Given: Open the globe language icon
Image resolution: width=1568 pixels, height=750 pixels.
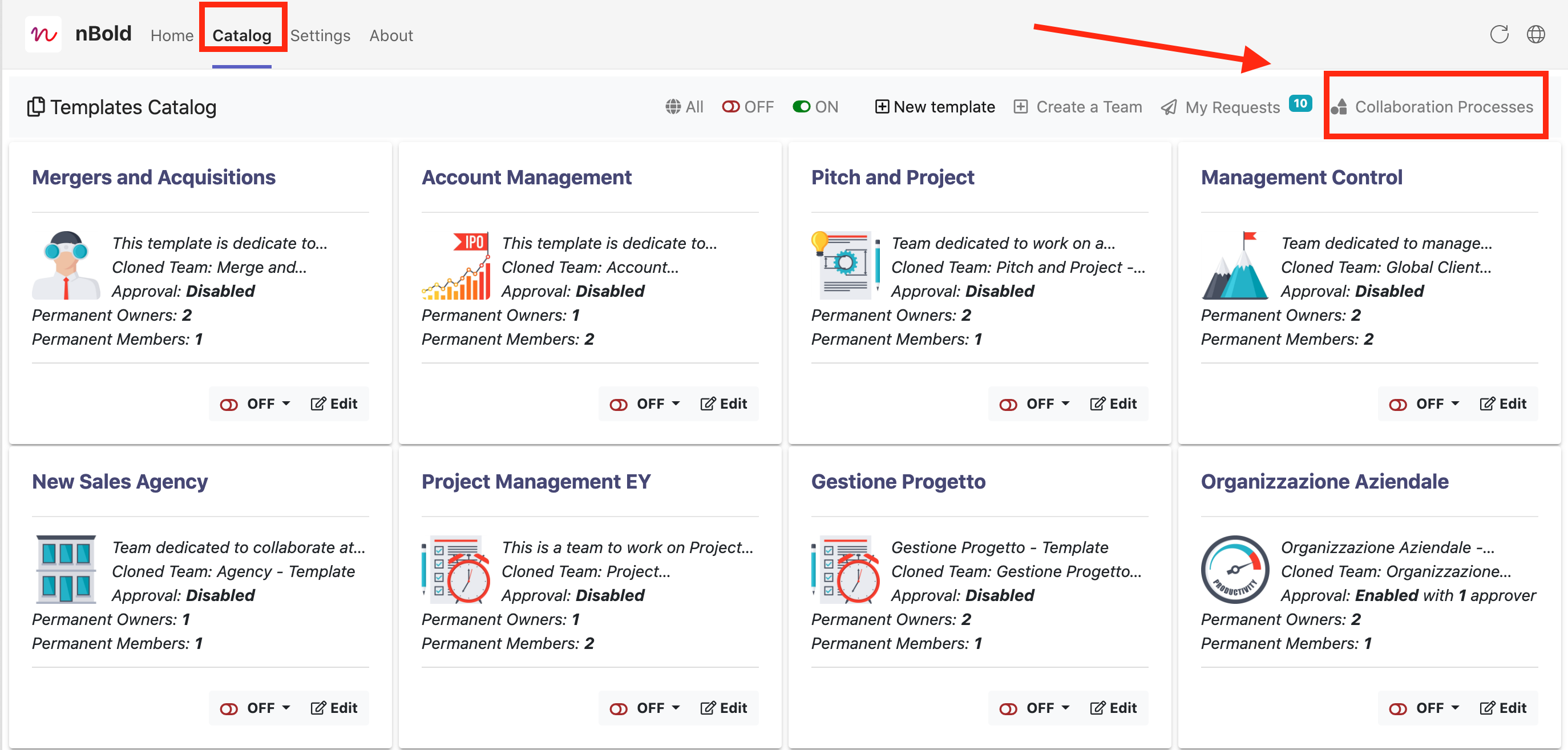Looking at the screenshot, I should coord(1535,35).
